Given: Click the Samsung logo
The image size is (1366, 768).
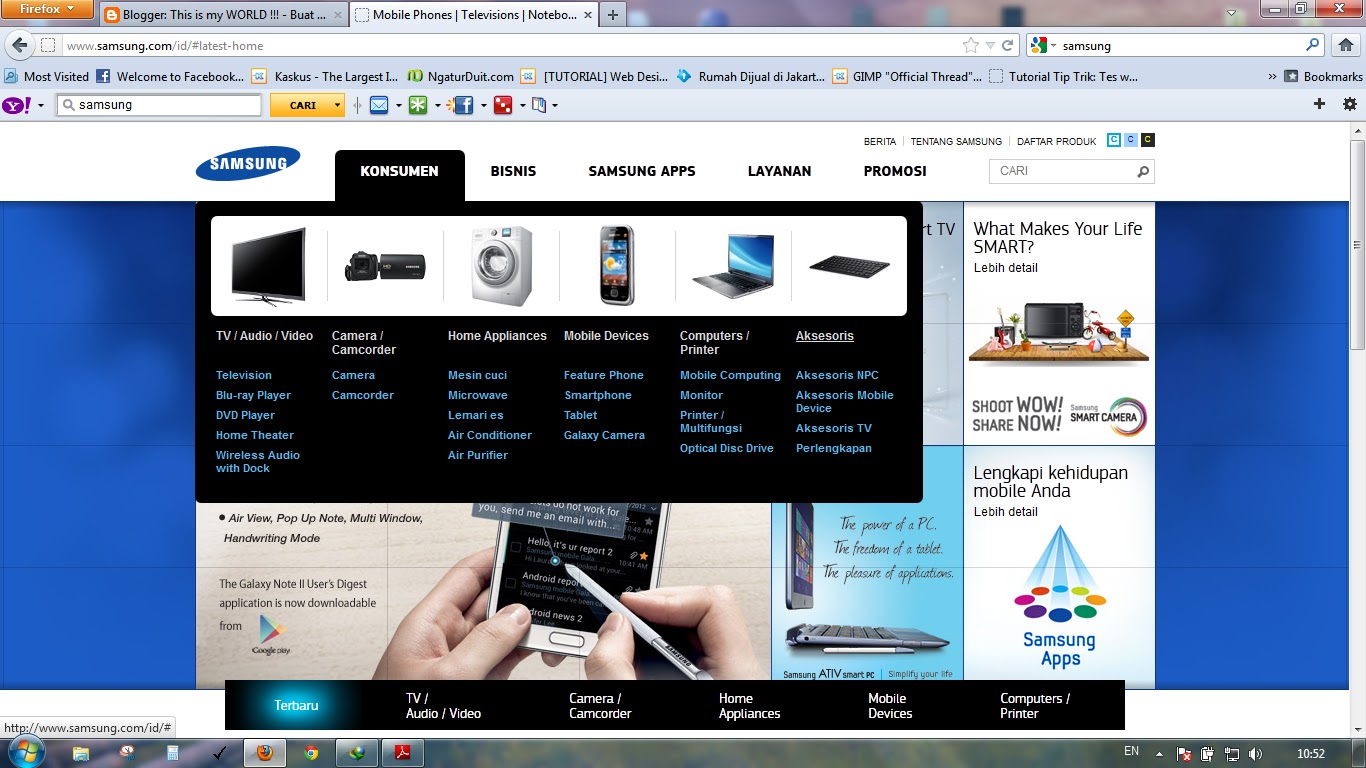Looking at the screenshot, I should (248, 164).
